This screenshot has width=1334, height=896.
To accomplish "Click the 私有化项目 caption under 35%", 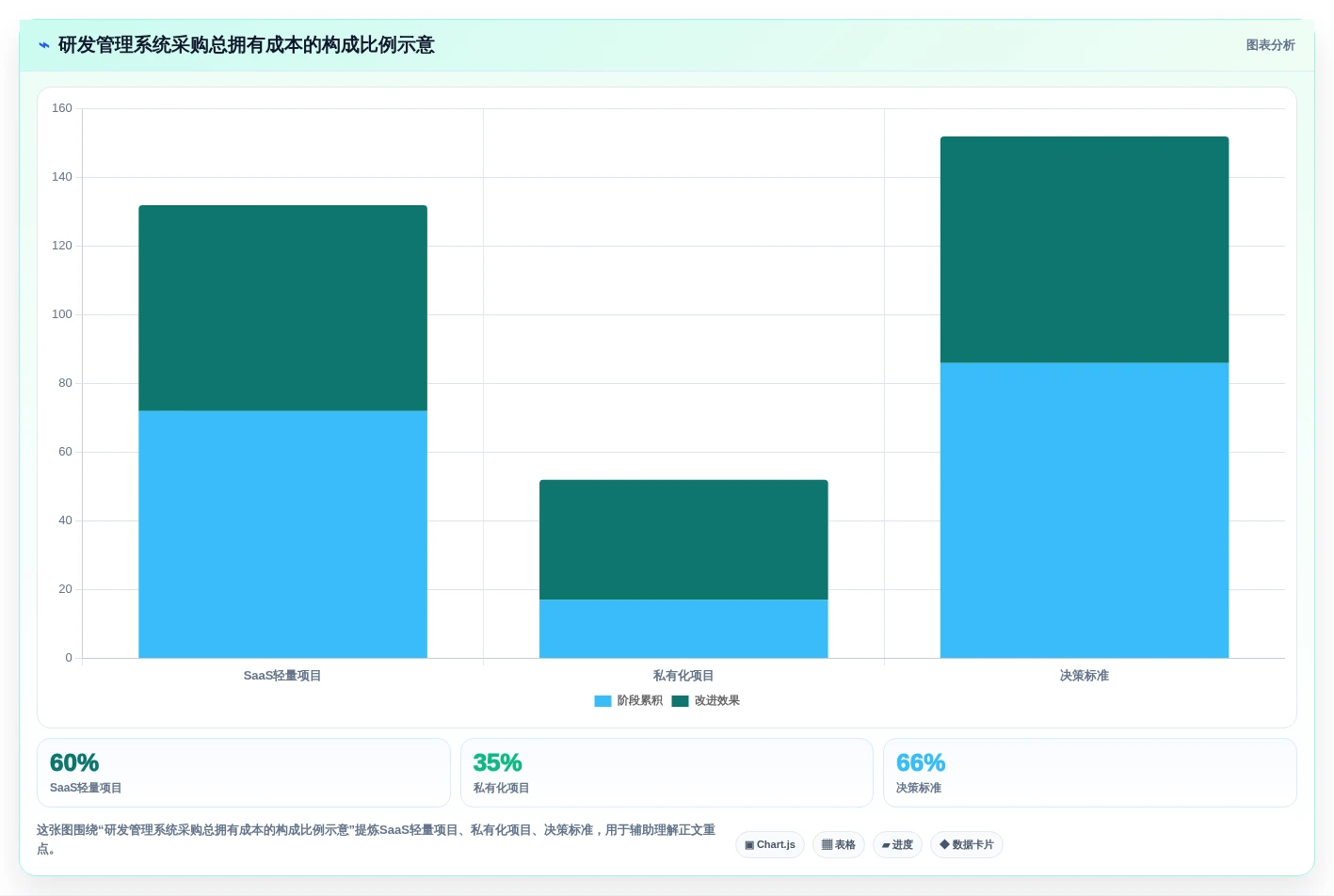I will [x=501, y=788].
